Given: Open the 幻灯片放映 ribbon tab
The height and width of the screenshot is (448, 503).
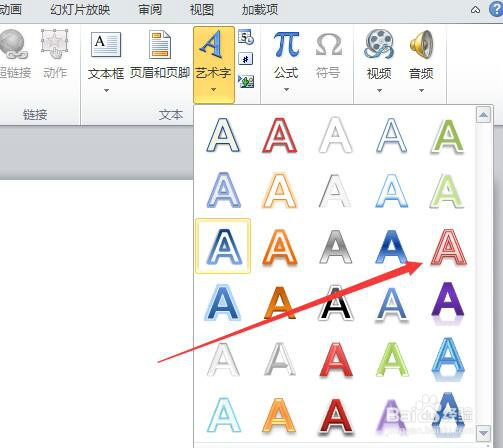Looking at the screenshot, I should point(80,9).
